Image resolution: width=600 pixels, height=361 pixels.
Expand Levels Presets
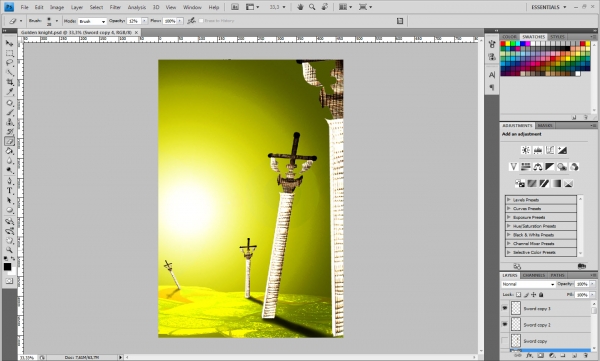[509, 199]
